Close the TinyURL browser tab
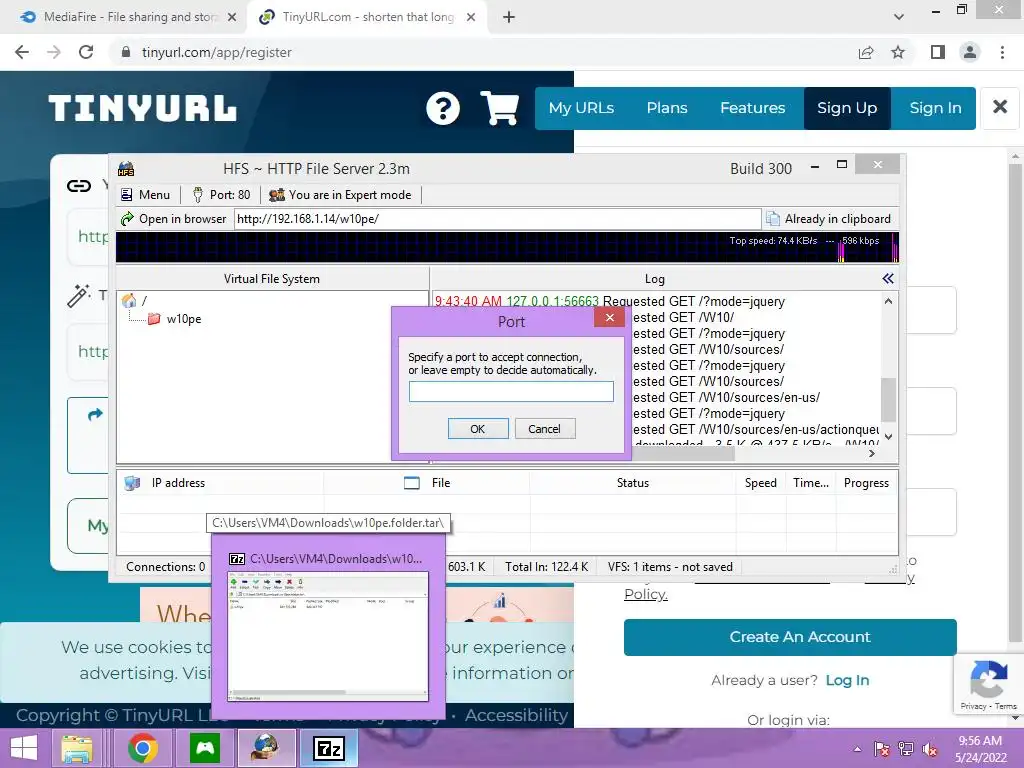The width and height of the screenshot is (1024, 768). [x=471, y=17]
